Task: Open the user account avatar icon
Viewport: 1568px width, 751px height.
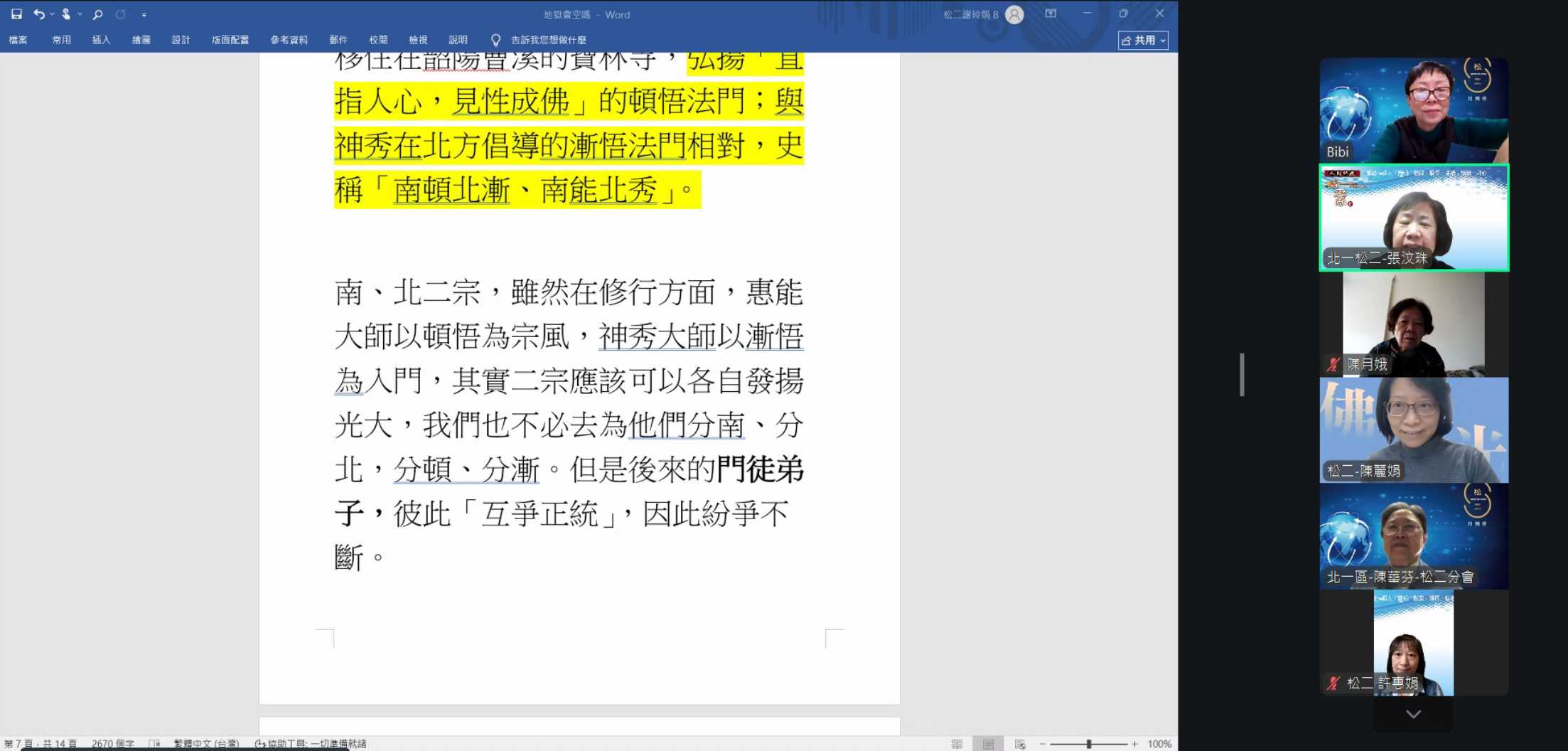Action: (x=1014, y=14)
